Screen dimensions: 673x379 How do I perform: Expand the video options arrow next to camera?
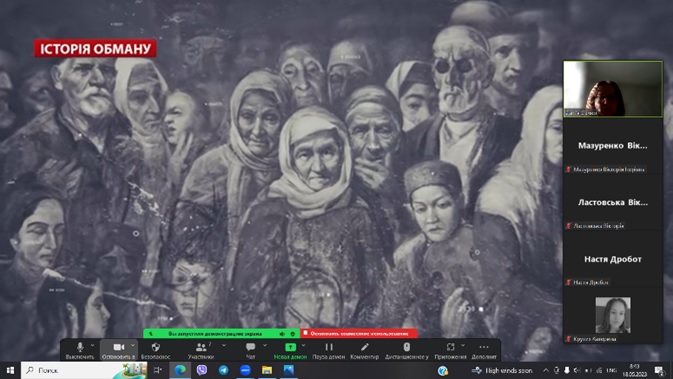pyautogui.click(x=133, y=345)
